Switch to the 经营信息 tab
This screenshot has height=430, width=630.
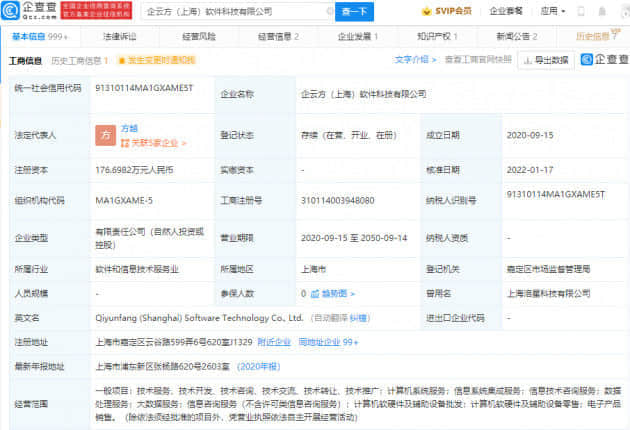(x=278, y=37)
